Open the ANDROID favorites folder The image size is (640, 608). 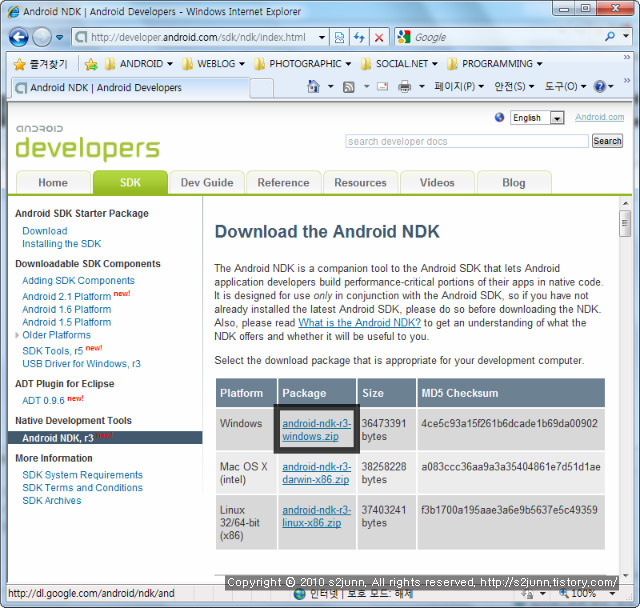(138, 64)
